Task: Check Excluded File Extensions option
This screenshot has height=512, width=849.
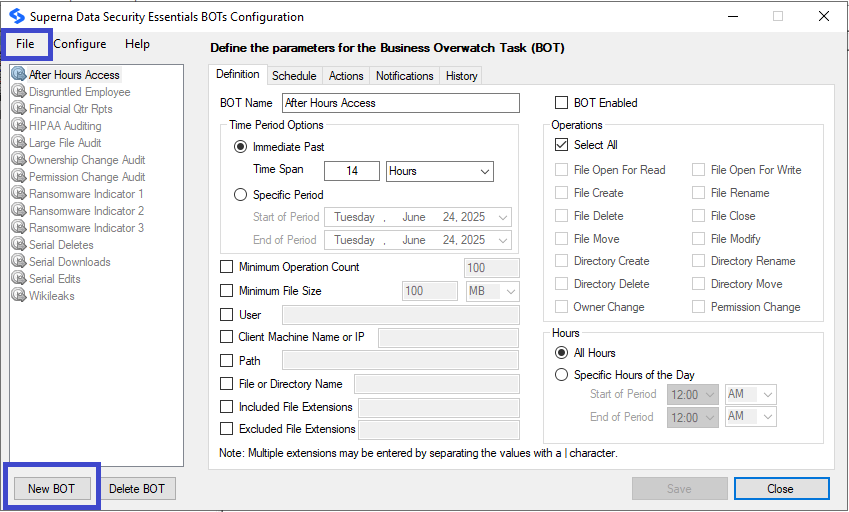Action: [226, 429]
